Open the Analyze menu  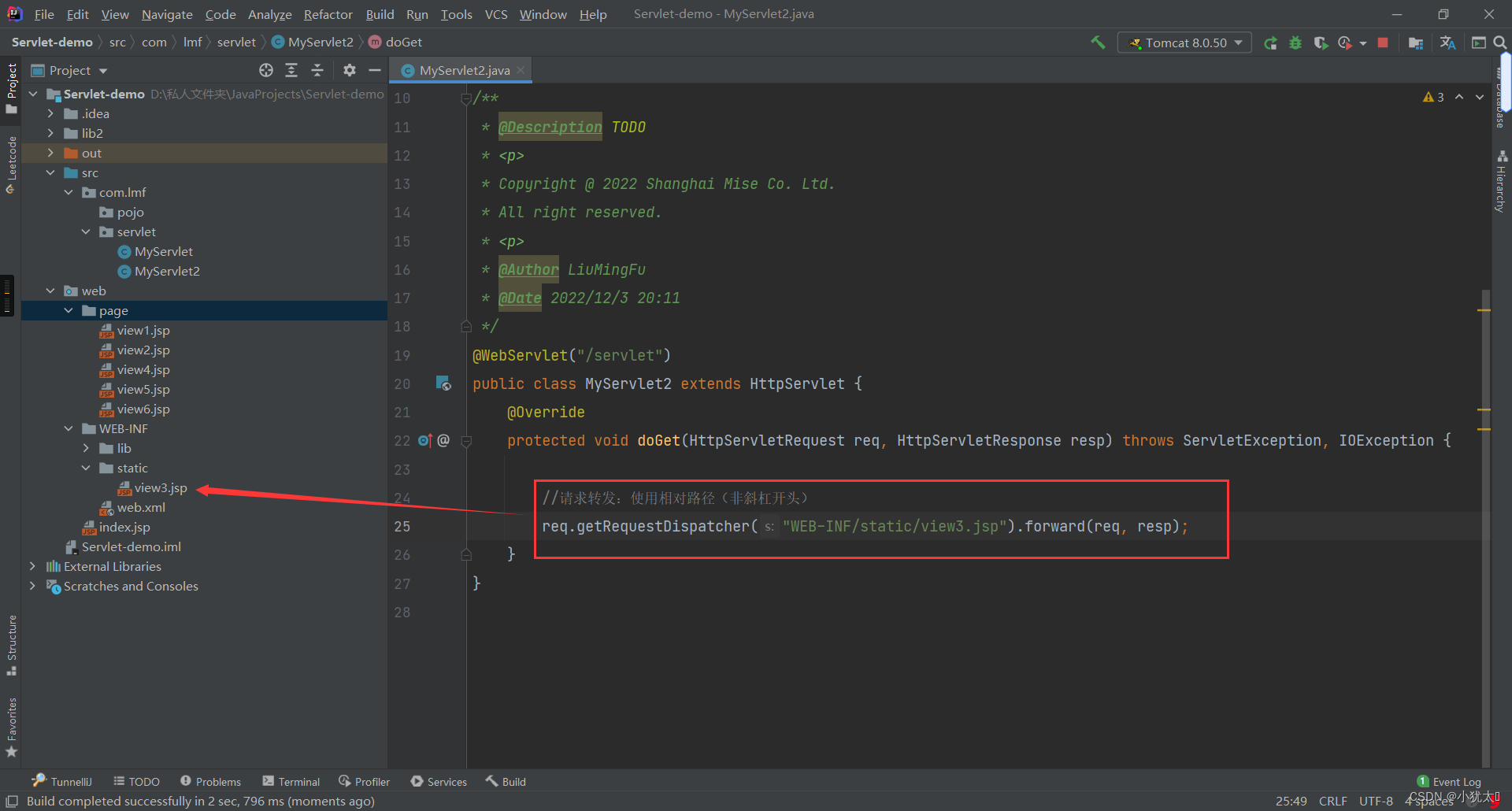[x=269, y=14]
